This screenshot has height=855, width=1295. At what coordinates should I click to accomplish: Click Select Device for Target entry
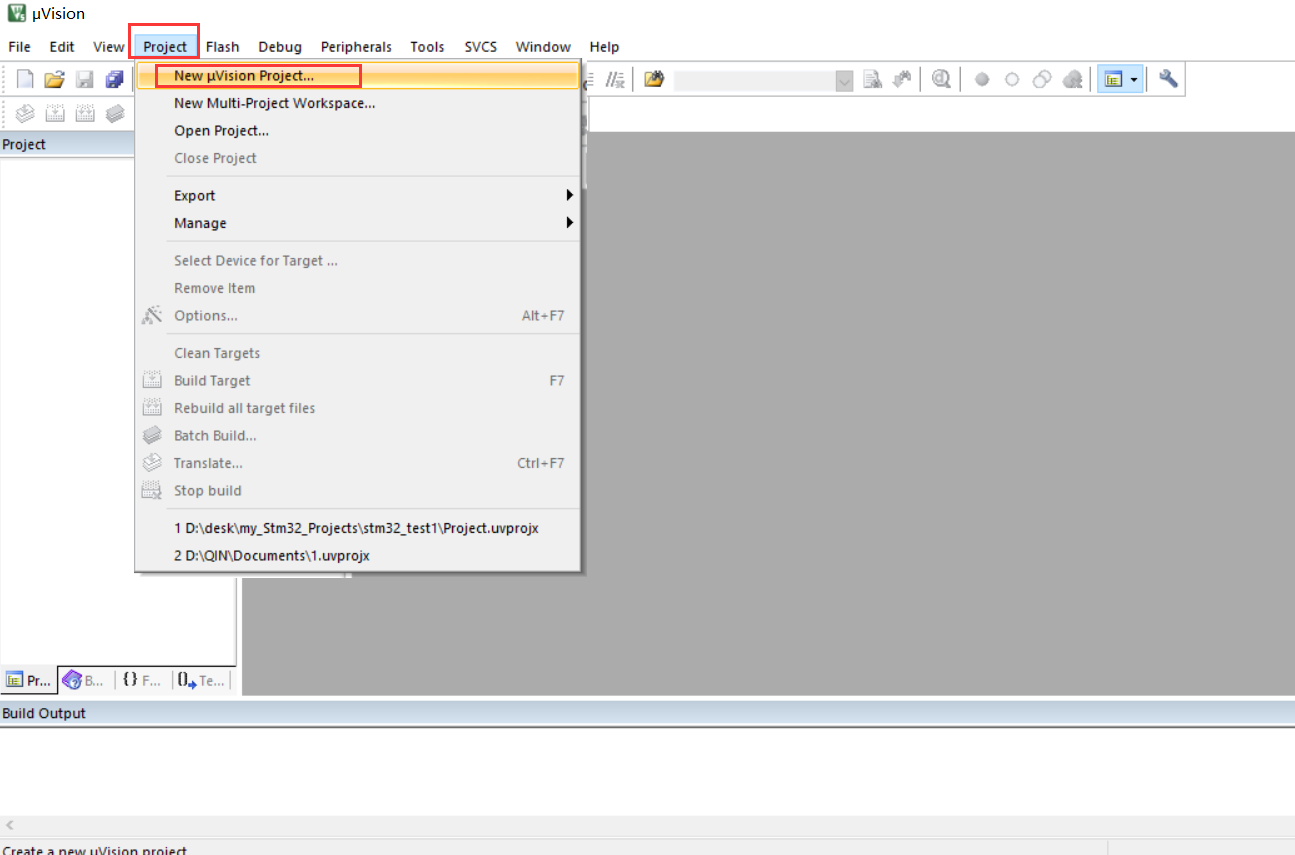[x=358, y=260]
